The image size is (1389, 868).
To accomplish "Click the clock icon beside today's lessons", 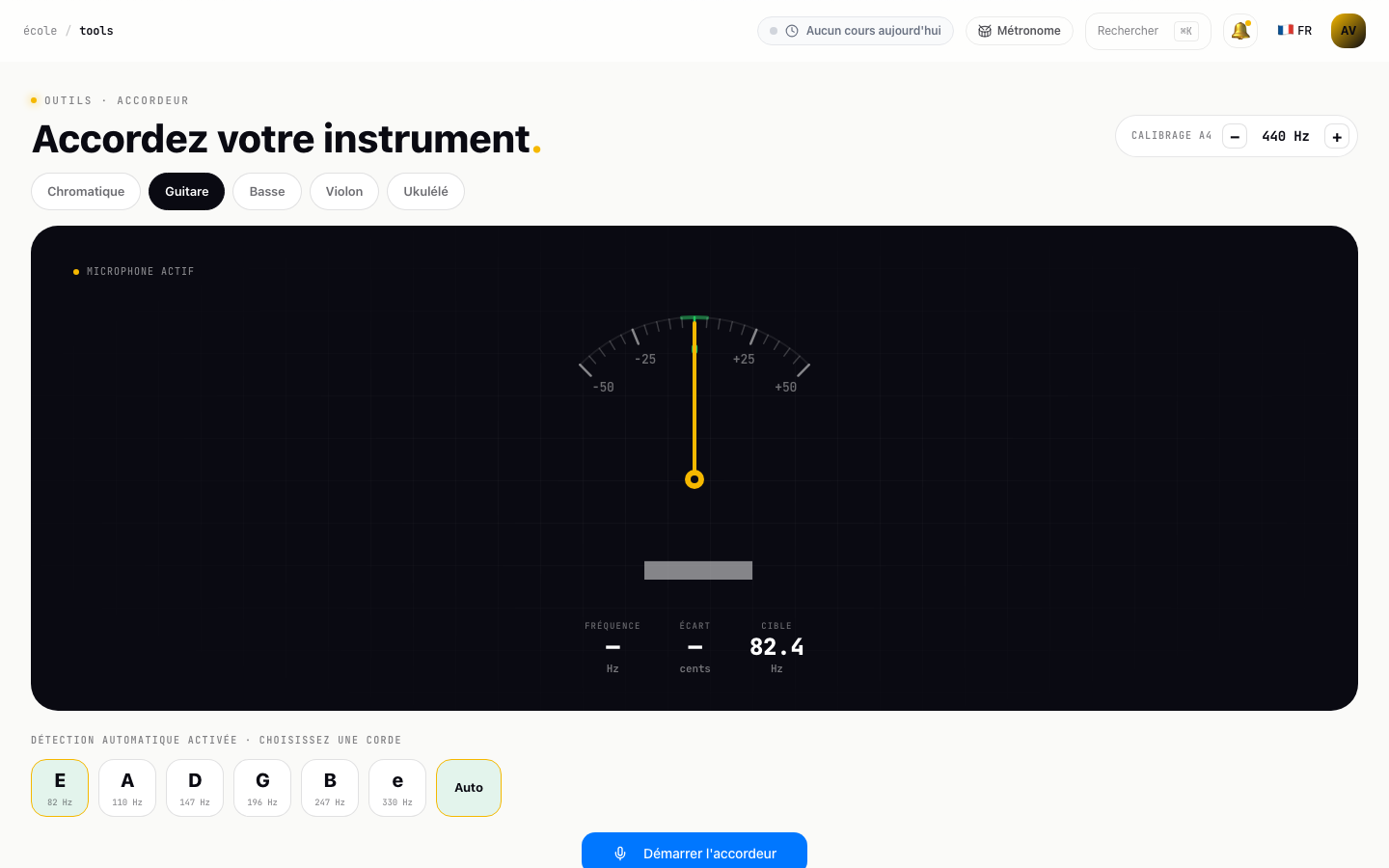I will click(792, 31).
